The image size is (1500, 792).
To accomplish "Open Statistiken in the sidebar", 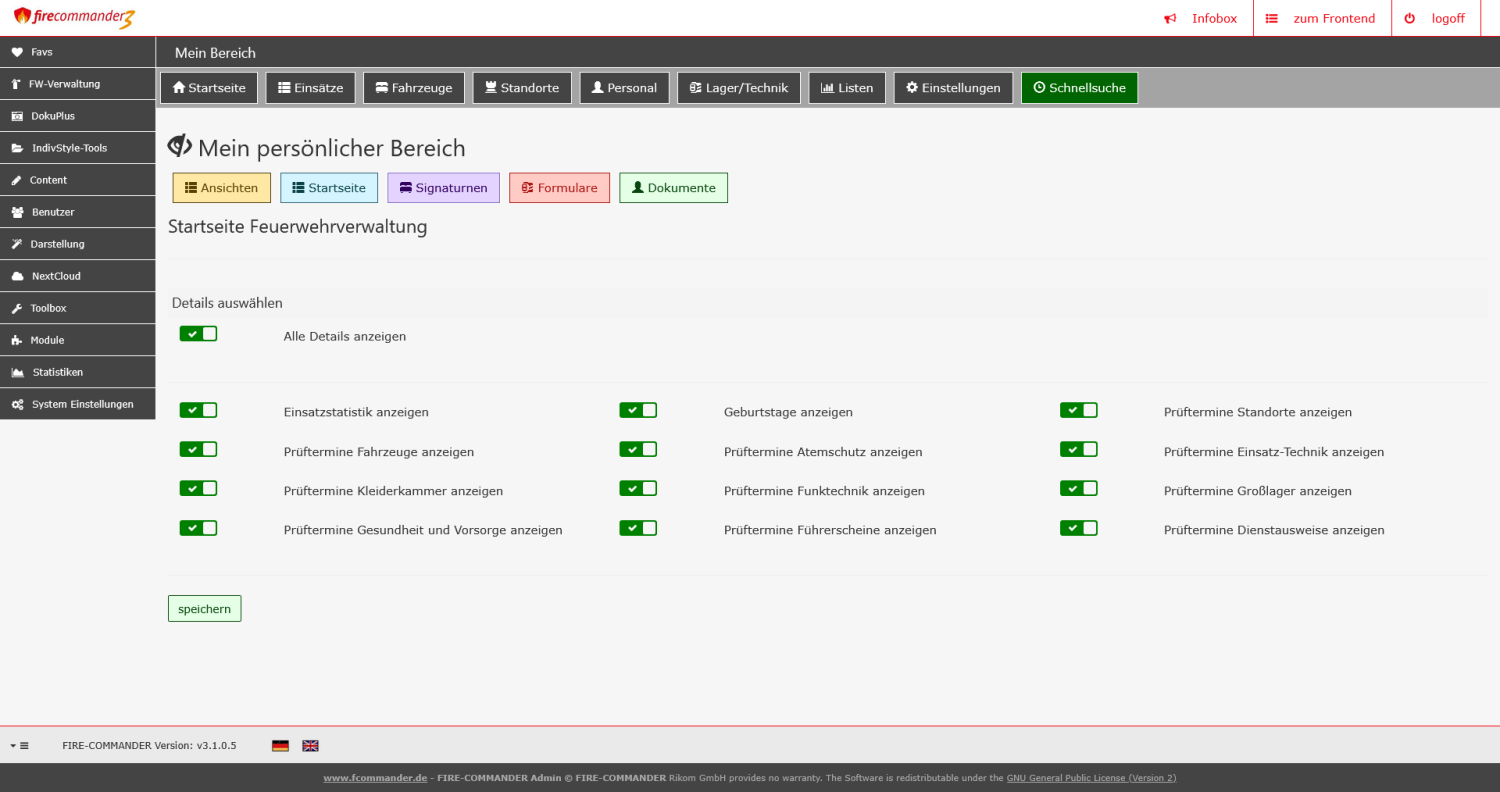I will [57, 372].
